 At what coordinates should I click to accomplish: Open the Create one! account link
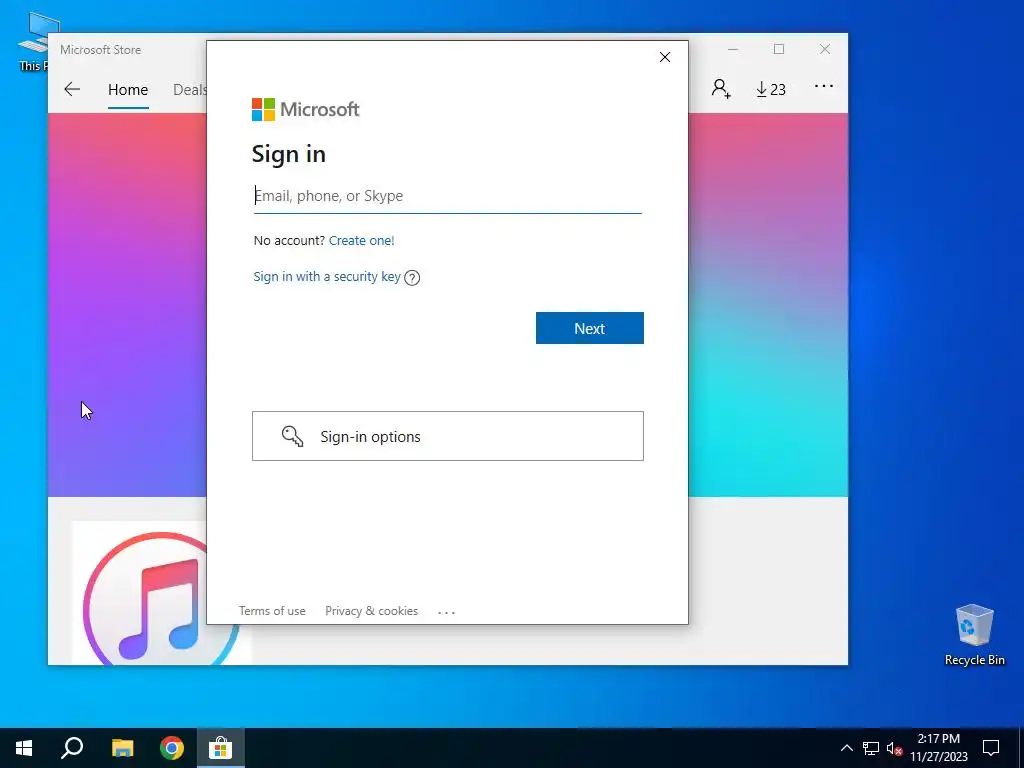pos(361,240)
